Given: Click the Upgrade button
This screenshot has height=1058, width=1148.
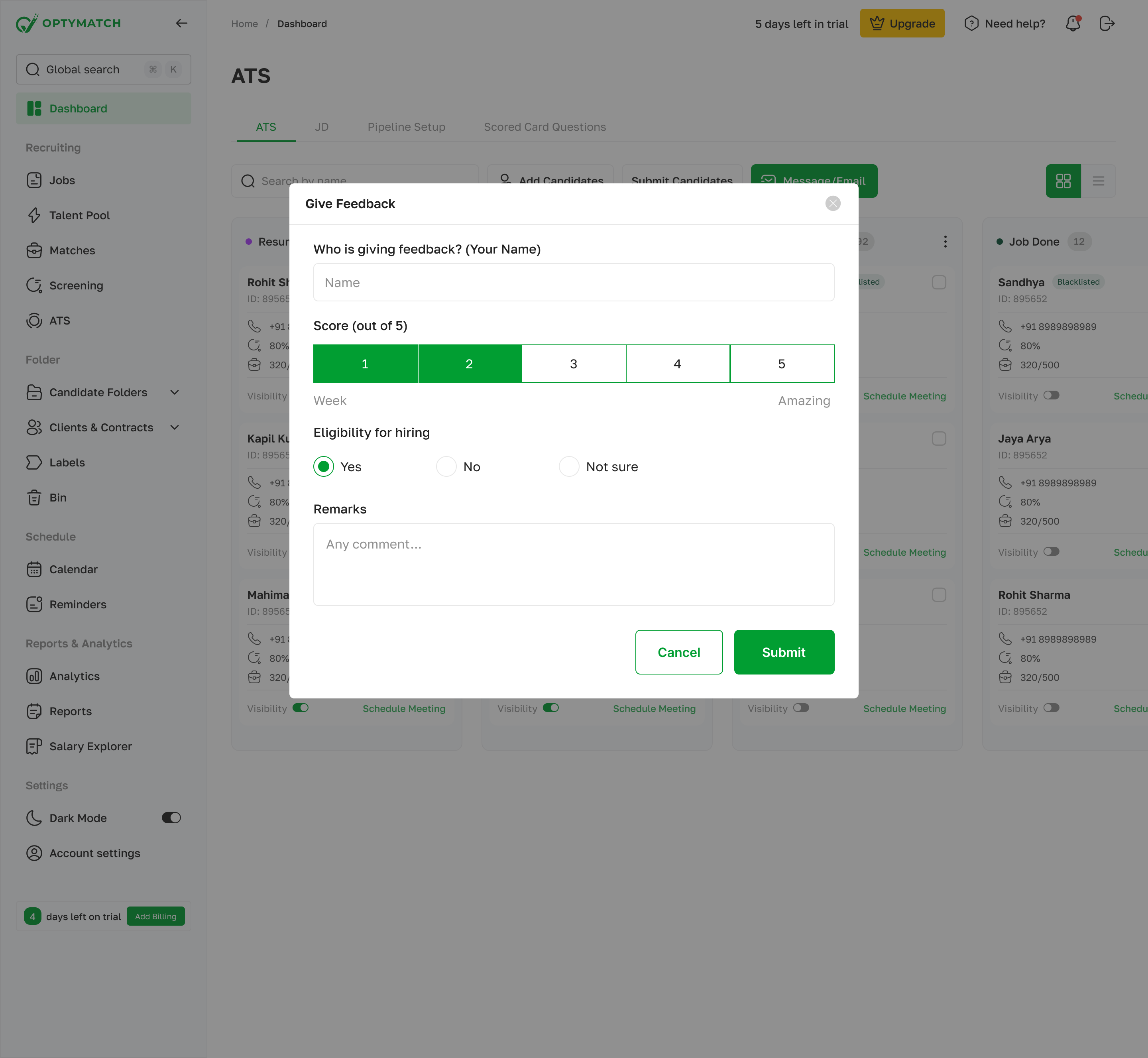Looking at the screenshot, I should tap(902, 24).
